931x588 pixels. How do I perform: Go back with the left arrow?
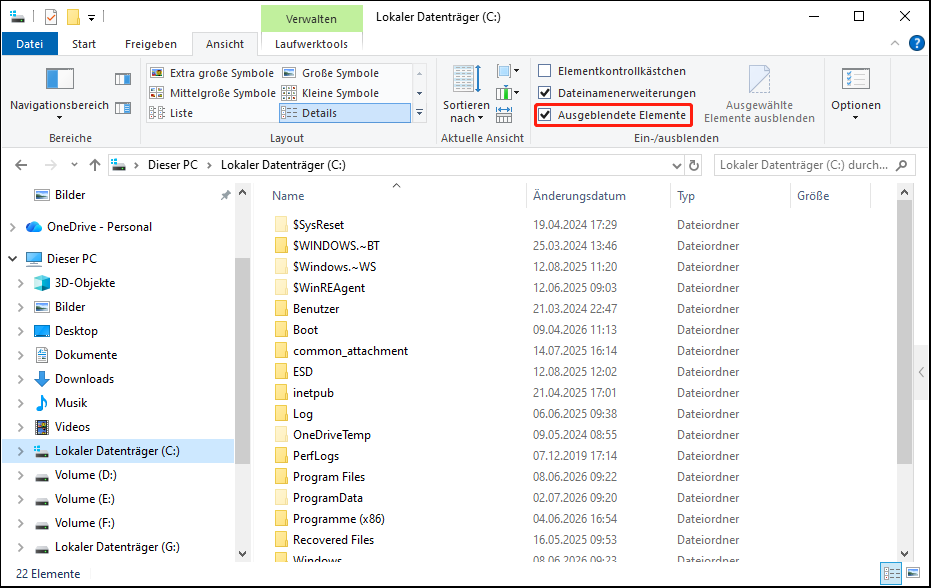click(21, 165)
